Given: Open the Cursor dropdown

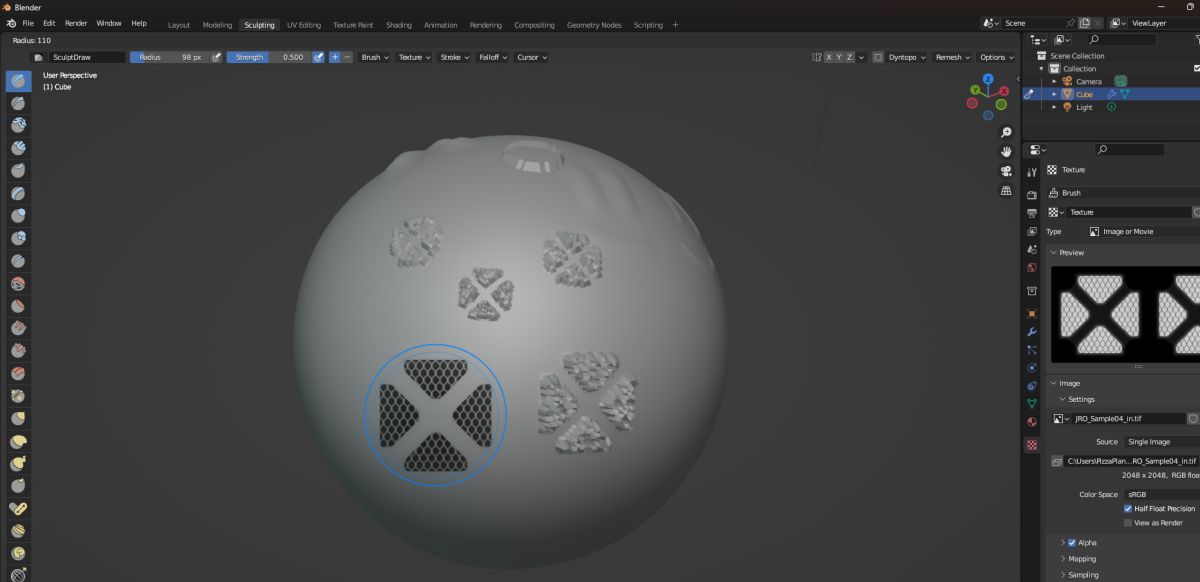Looking at the screenshot, I should [532, 57].
